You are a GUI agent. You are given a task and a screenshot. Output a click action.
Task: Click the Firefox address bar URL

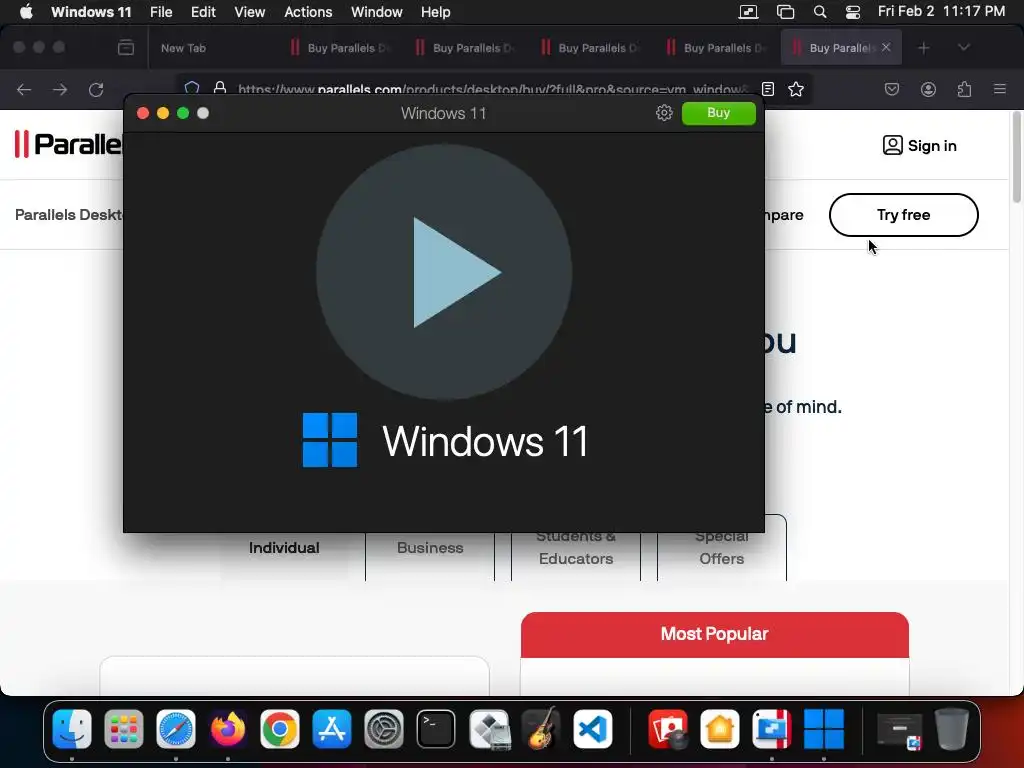[x=493, y=89]
